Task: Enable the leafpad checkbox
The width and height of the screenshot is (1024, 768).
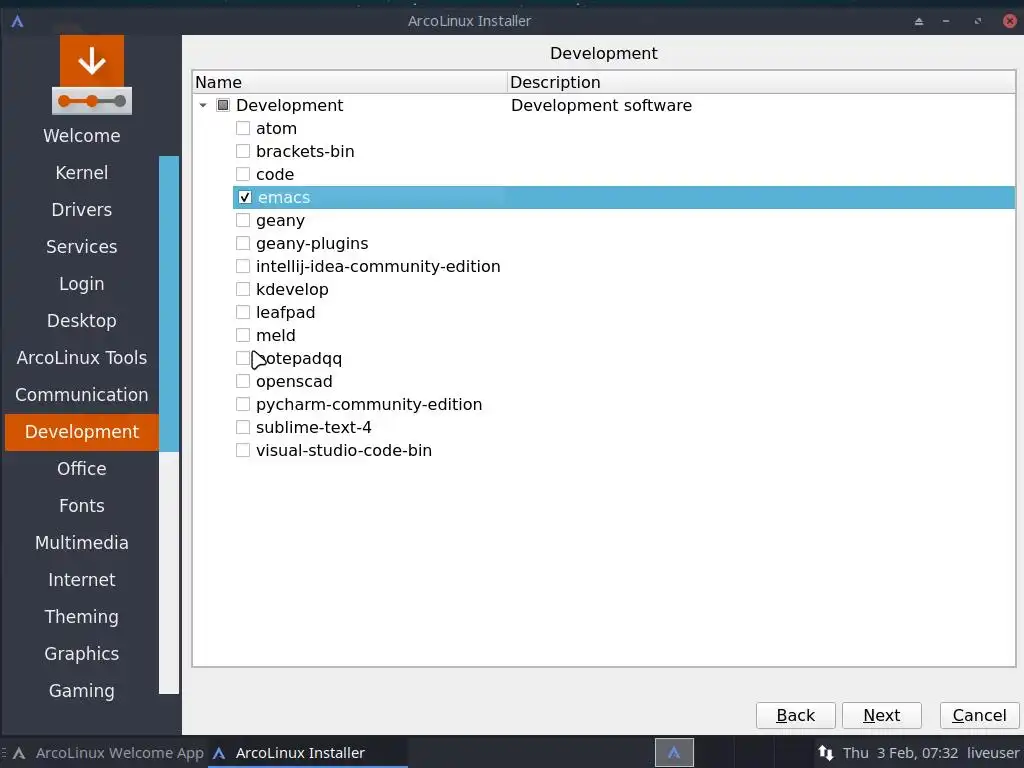Action: [243, 312]
